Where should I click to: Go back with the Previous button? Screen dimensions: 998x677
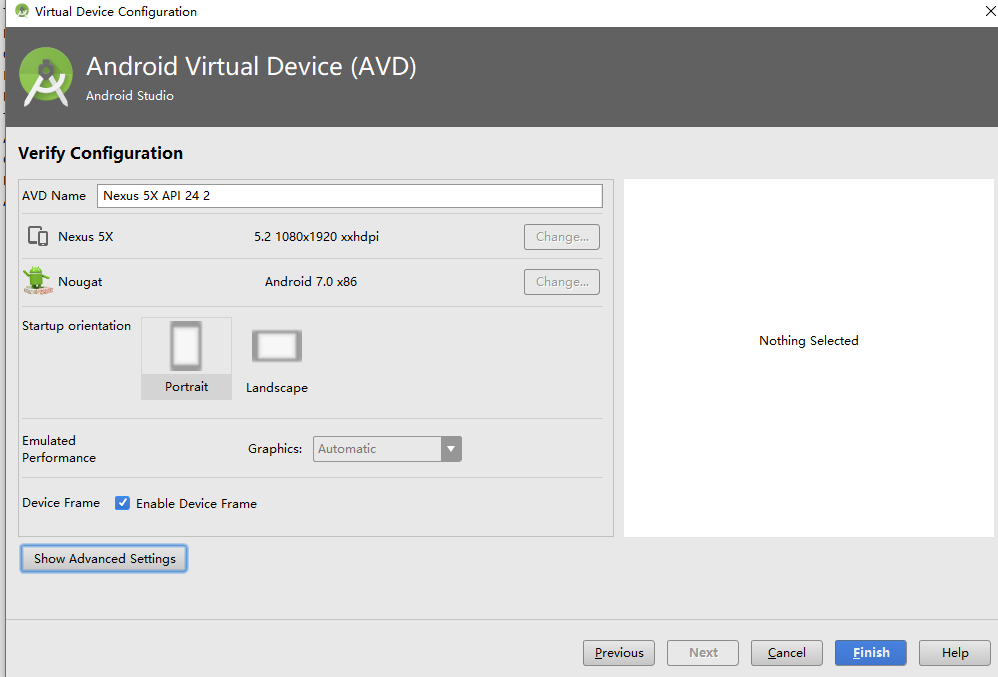click(x=619, y=653)
